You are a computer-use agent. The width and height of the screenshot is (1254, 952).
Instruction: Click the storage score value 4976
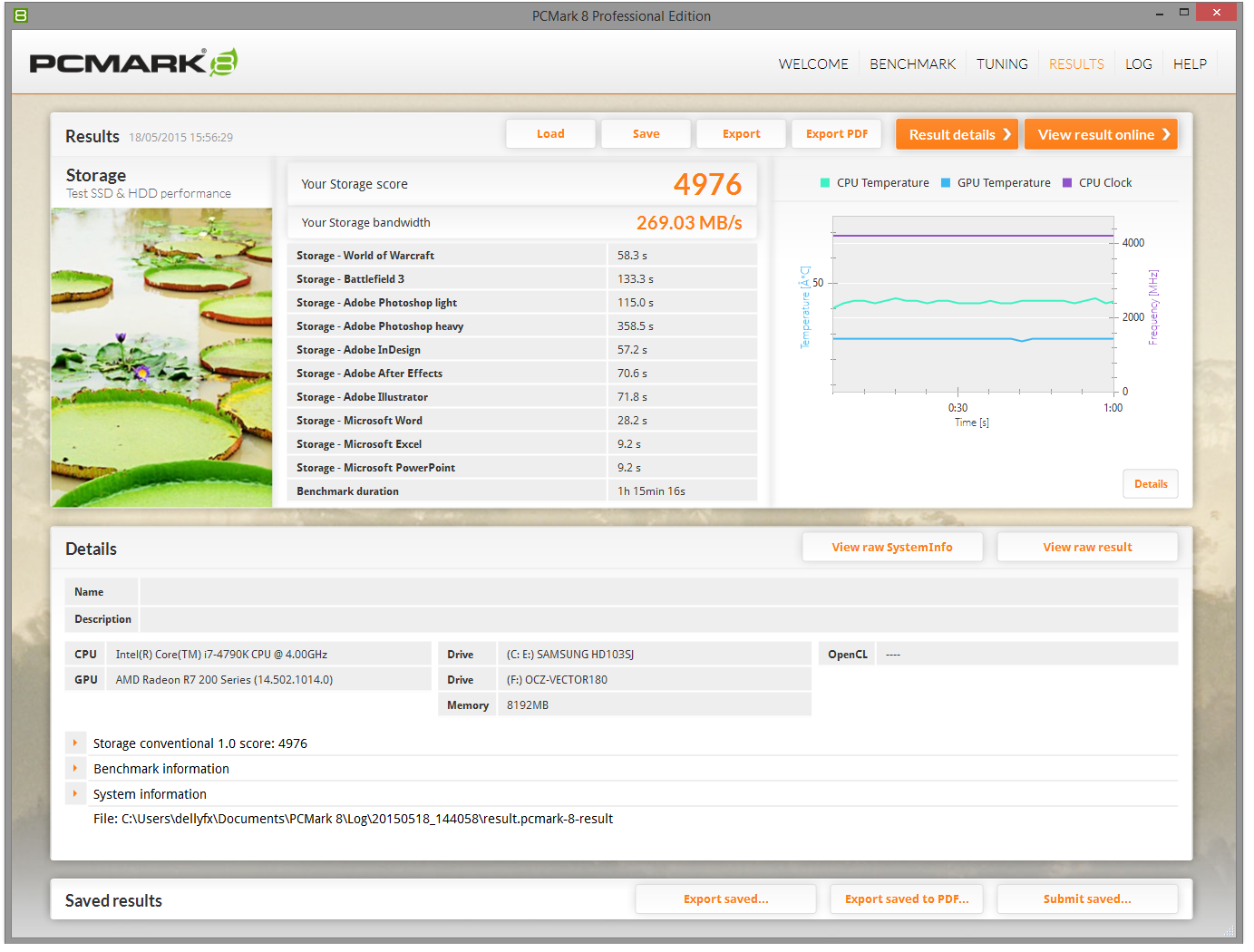(x=707, y=184)
